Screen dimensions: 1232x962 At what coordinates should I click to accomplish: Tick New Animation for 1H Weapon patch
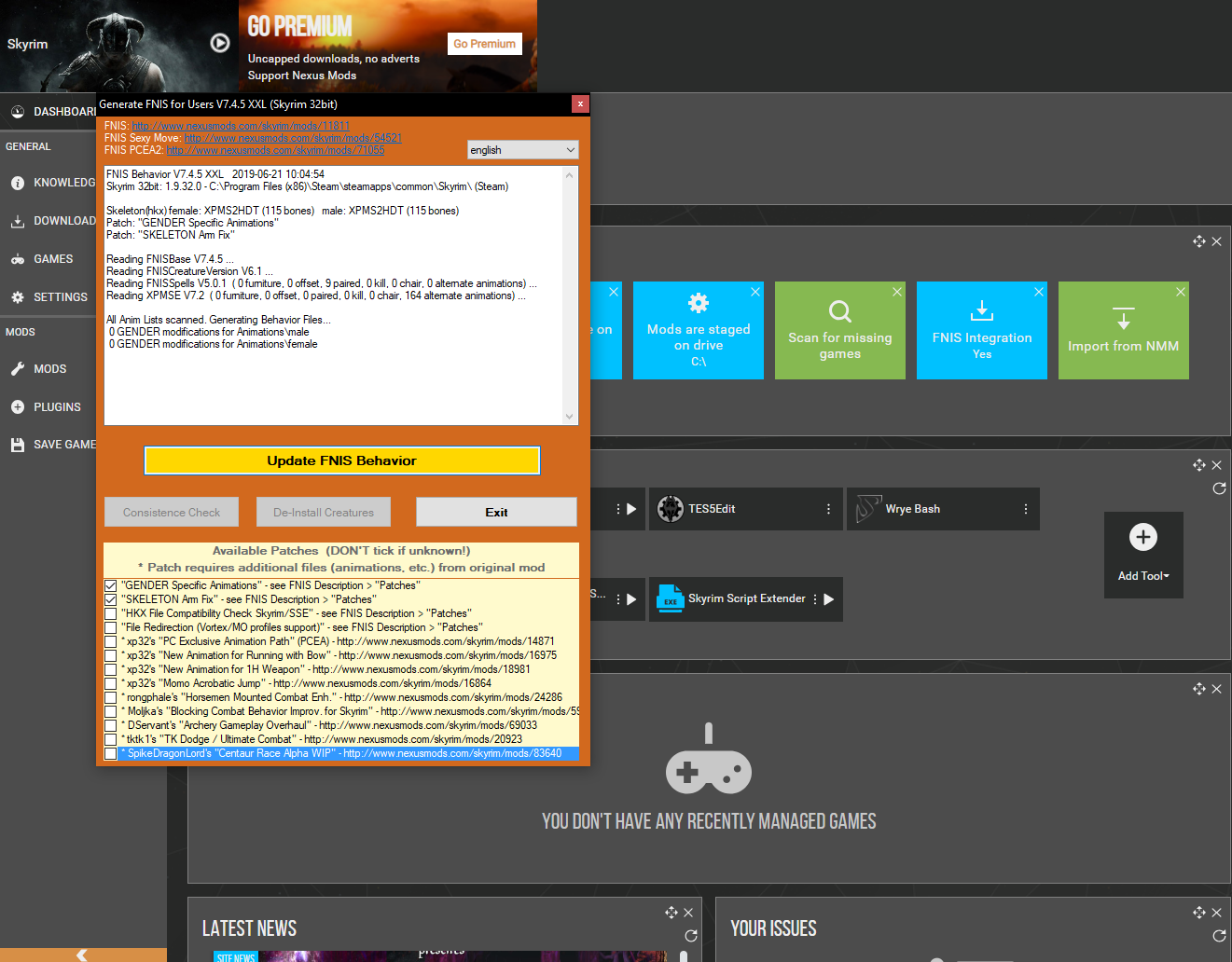point(111,669)
